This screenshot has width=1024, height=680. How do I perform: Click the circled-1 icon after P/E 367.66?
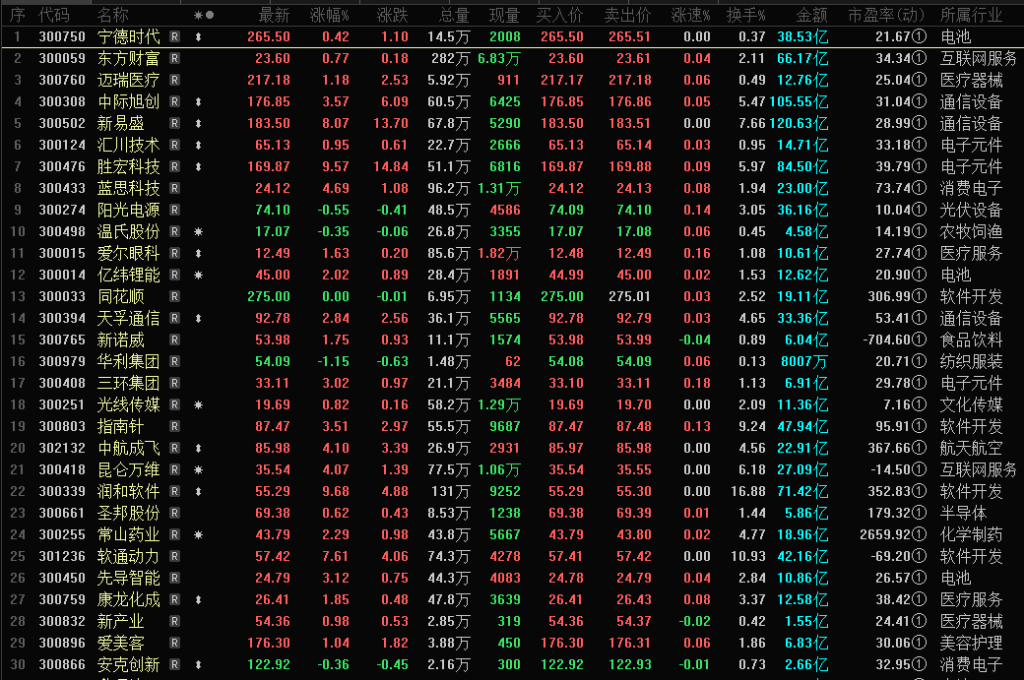(920, 448)
